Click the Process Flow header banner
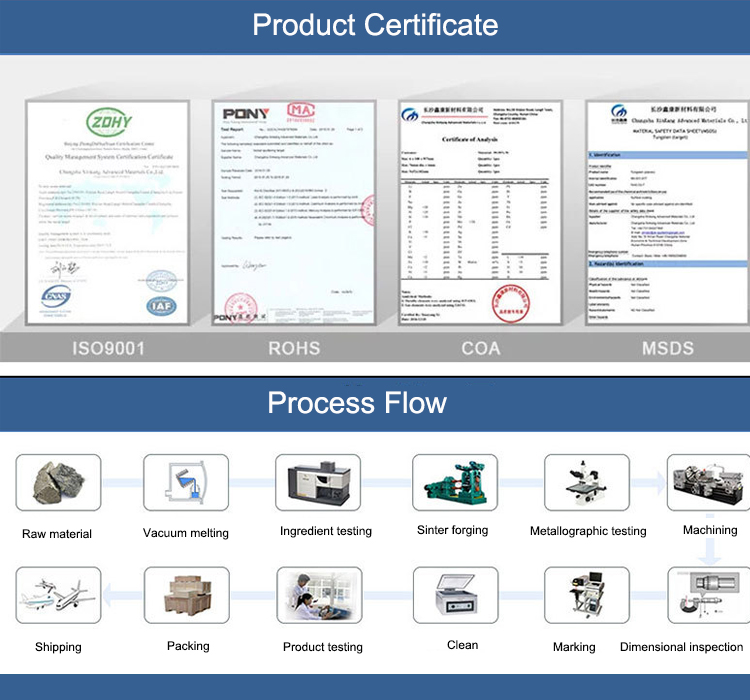 pos(375,403)
